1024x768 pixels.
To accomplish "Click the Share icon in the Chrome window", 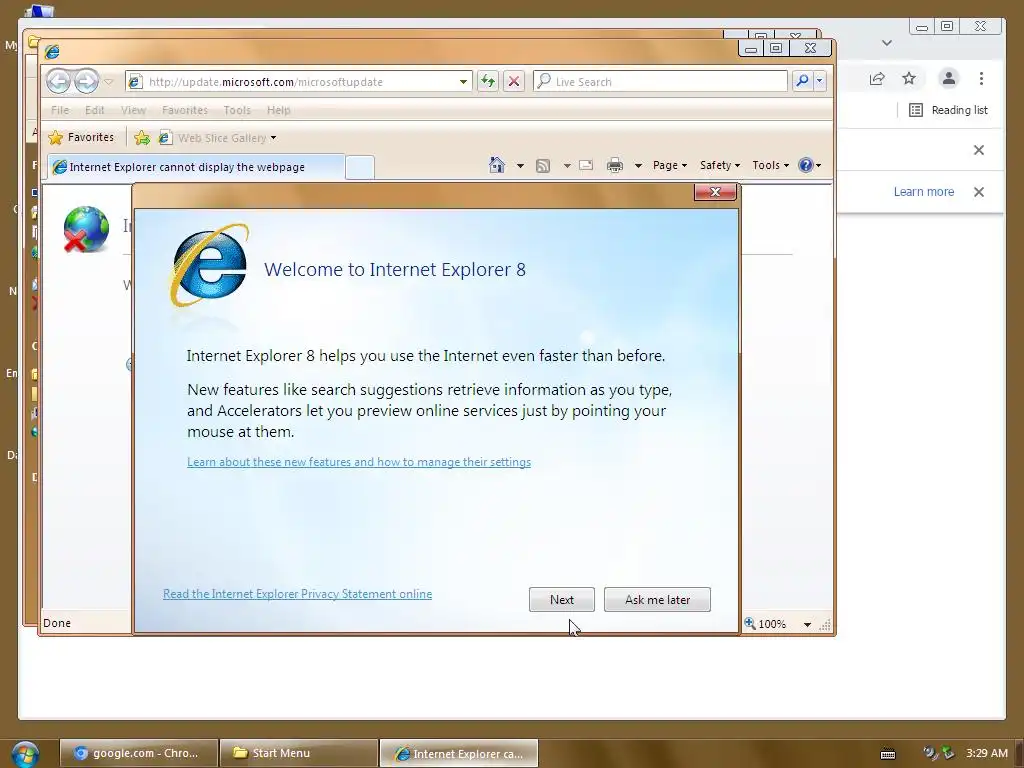I will click(x=877, y=78).
